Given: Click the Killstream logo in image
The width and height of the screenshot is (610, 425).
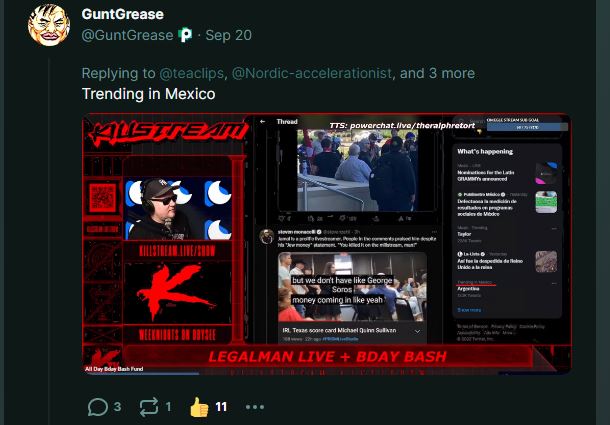Looking at the screenshot, I should [168, 133].
